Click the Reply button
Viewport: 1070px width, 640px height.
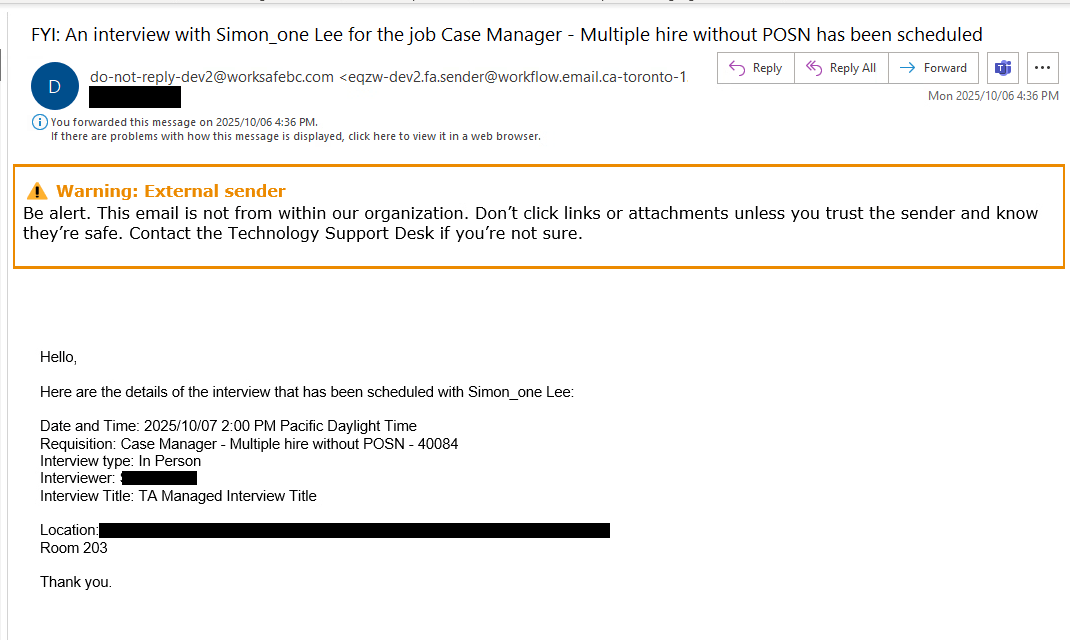[x=756, y=68]
